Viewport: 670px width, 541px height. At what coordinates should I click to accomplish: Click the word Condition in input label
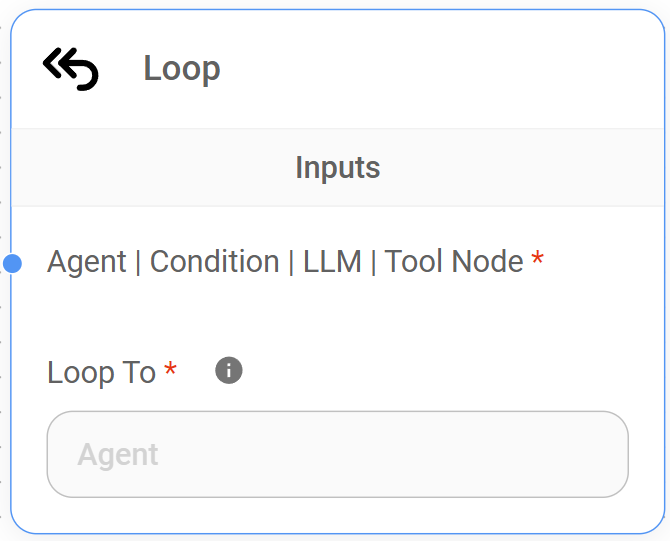pos(214,262)
